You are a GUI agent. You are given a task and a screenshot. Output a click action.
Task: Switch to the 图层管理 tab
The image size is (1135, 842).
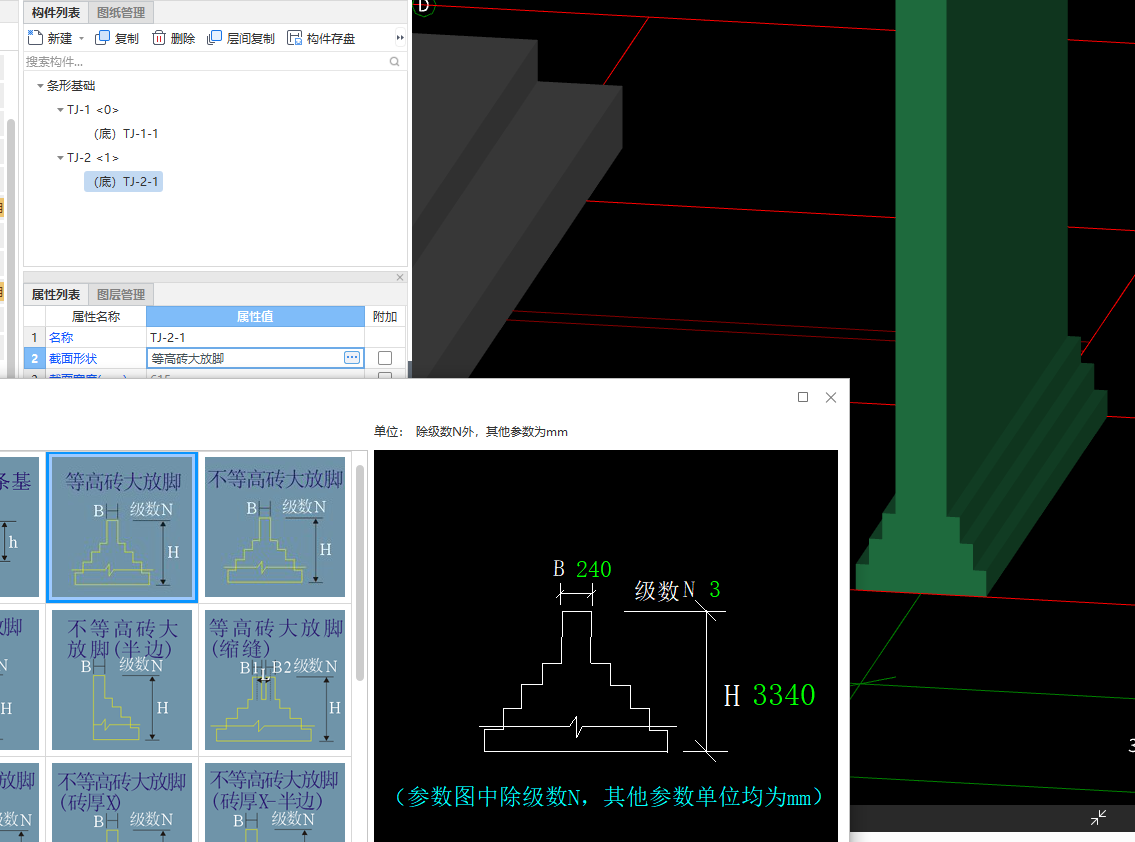(121, 295)
